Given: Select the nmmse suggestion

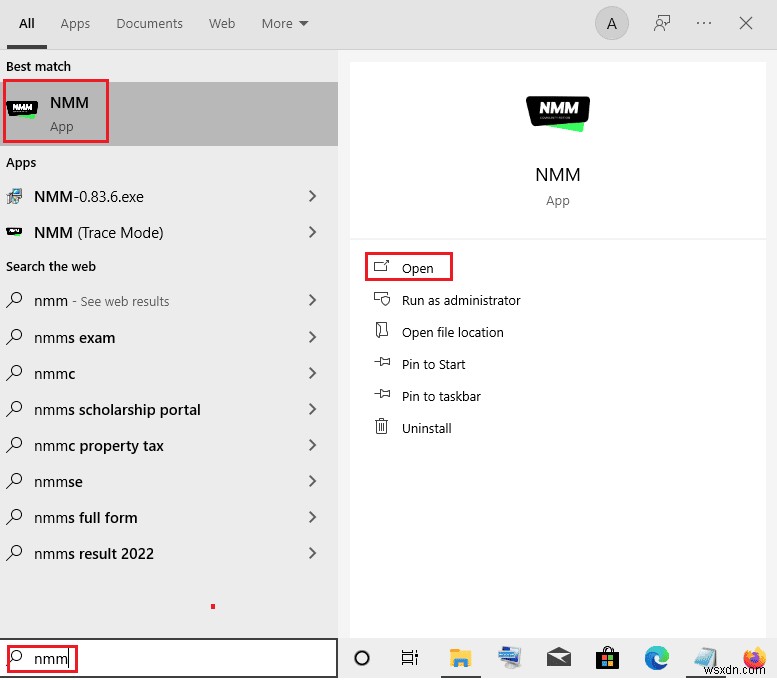Looking at the screenshot, I should [x=169, y=481].
